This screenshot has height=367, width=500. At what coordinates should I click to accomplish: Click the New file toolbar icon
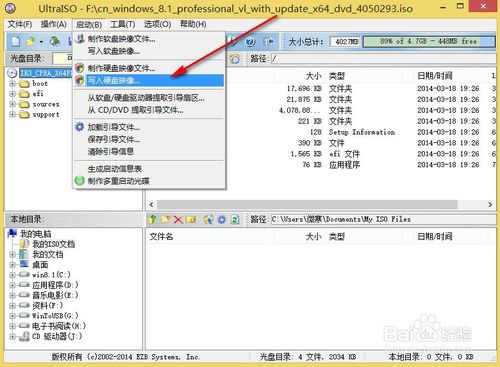pyautogui.click(x=15, y=41)
